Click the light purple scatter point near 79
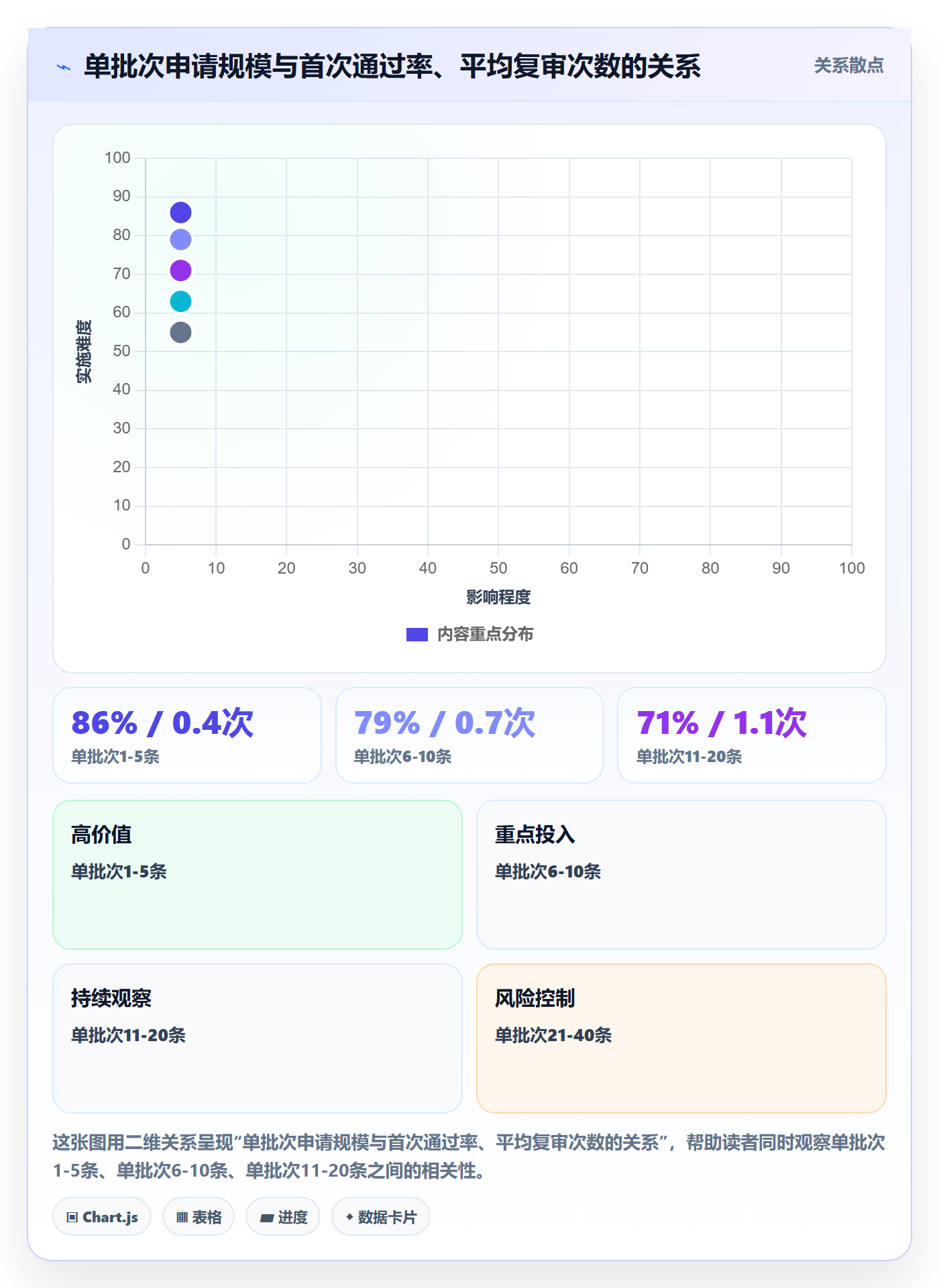The width and height of the screenshot is (939, 1288). 180,239
